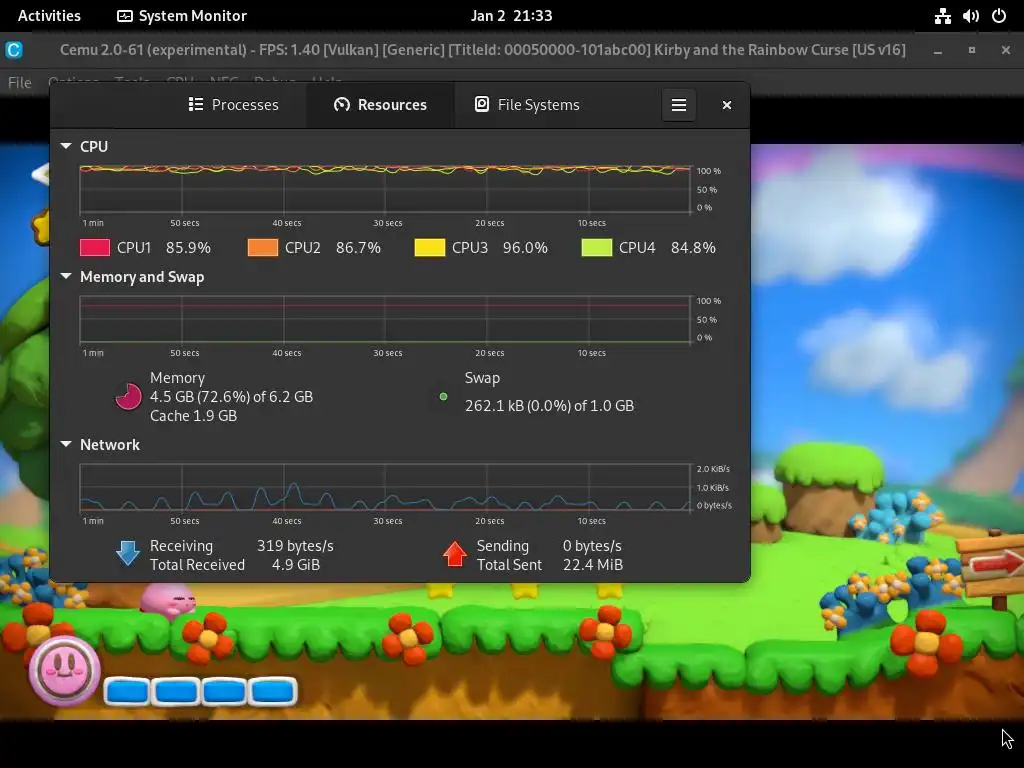
Task: Click the red arrow signpost in game
Action: click(x=995, y=563)
